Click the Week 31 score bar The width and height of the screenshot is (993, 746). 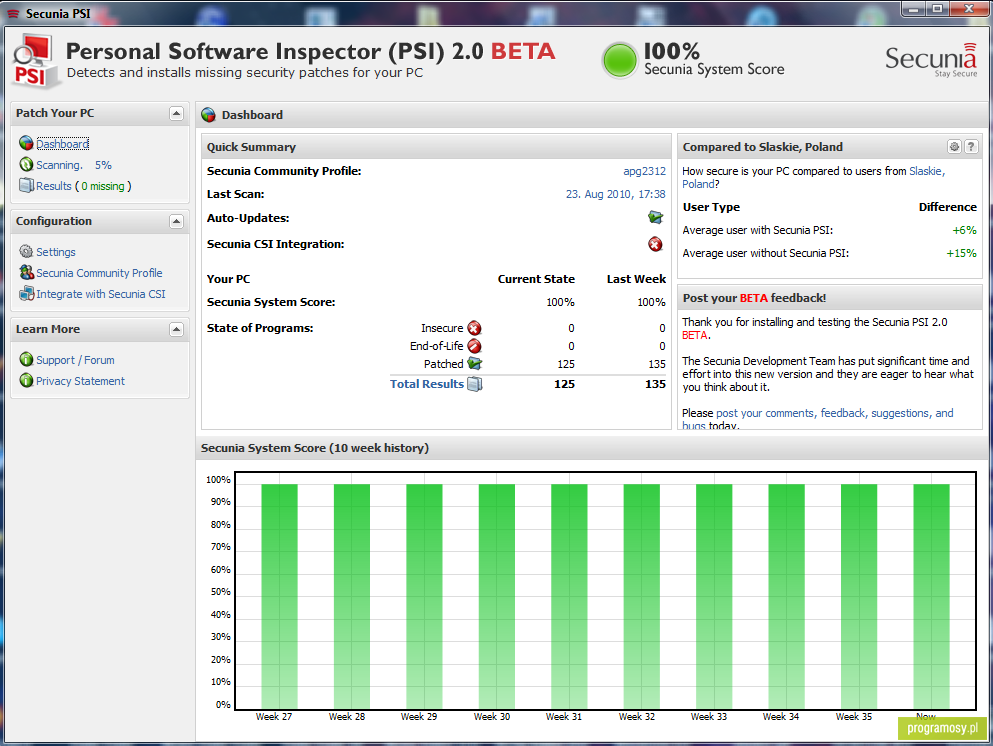(569, 597)
